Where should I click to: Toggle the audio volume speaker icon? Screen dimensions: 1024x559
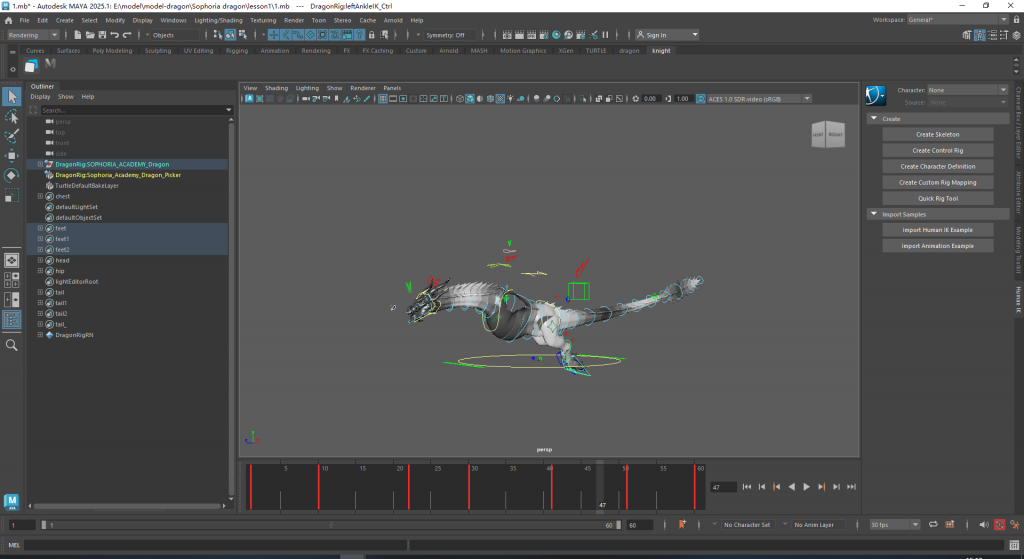(x=983, y=524)
